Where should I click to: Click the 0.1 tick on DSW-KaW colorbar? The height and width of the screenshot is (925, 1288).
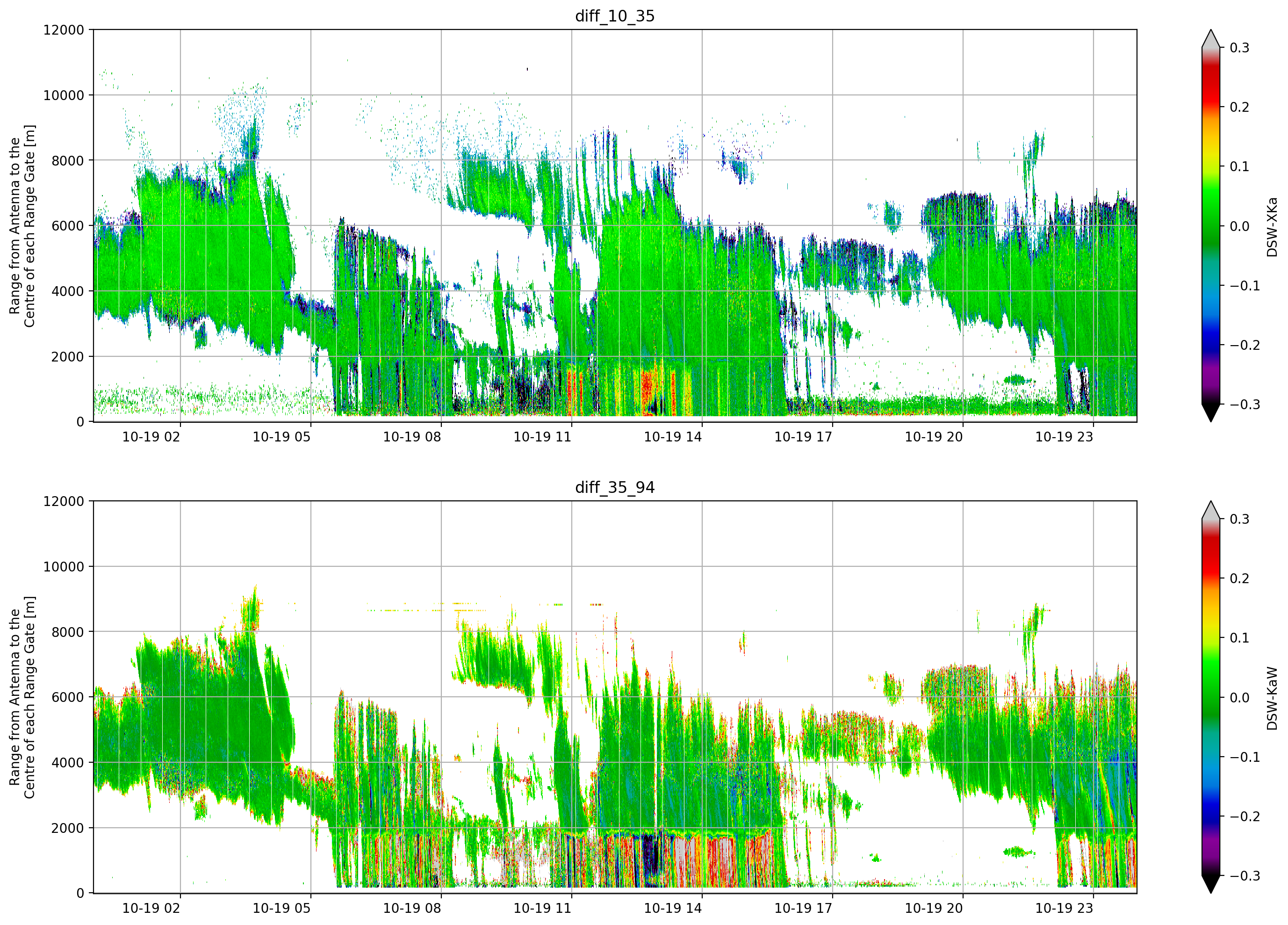click(x=1240, y=638)
